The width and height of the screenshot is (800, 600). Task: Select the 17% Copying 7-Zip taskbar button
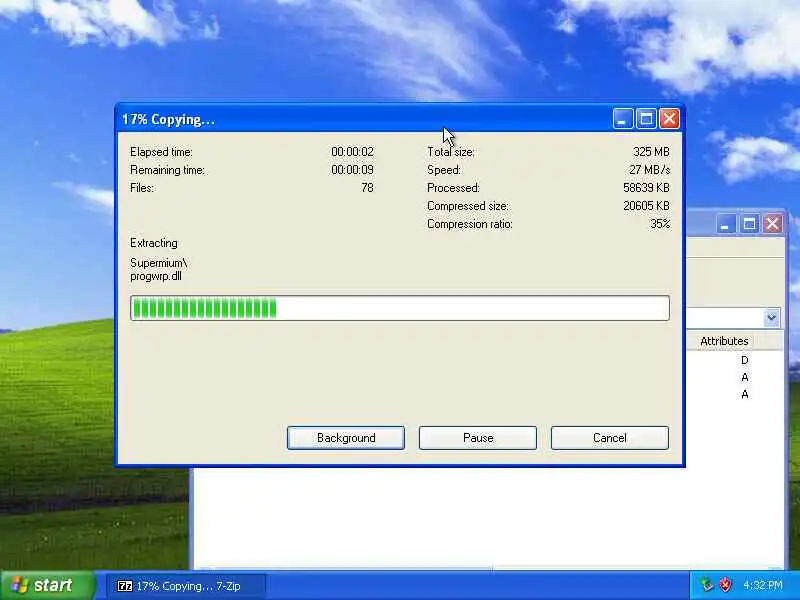click(186, 586)
